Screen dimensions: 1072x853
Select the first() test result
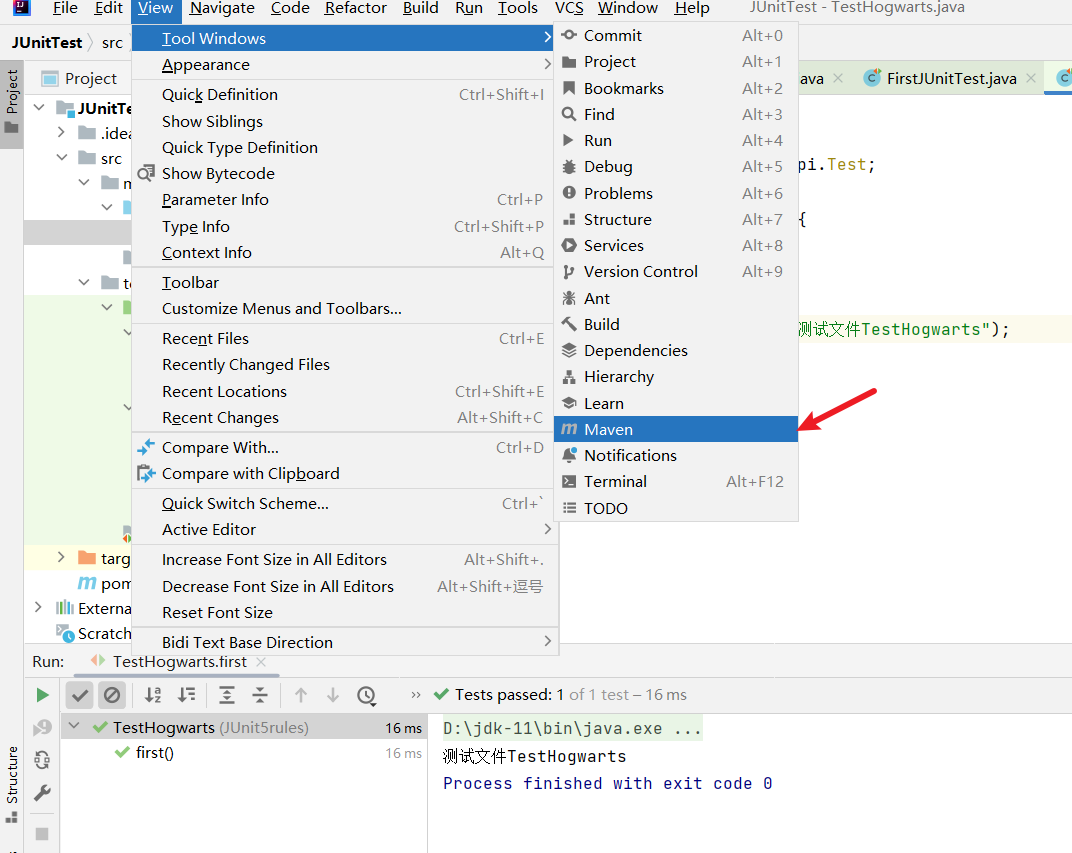[x=154, y=753]
